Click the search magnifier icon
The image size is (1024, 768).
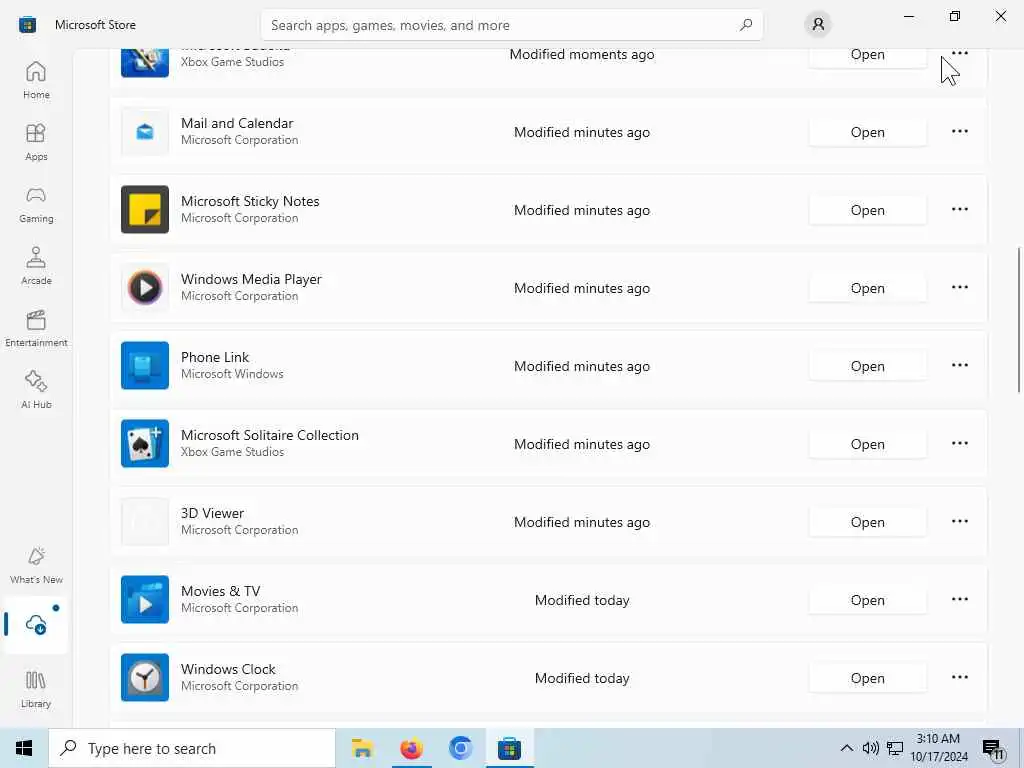746,25
